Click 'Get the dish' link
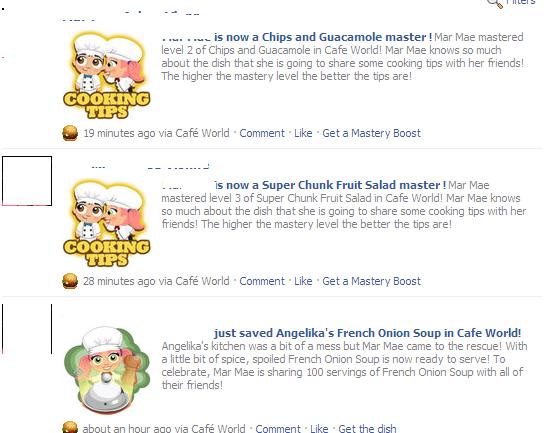 coord(367,428)
